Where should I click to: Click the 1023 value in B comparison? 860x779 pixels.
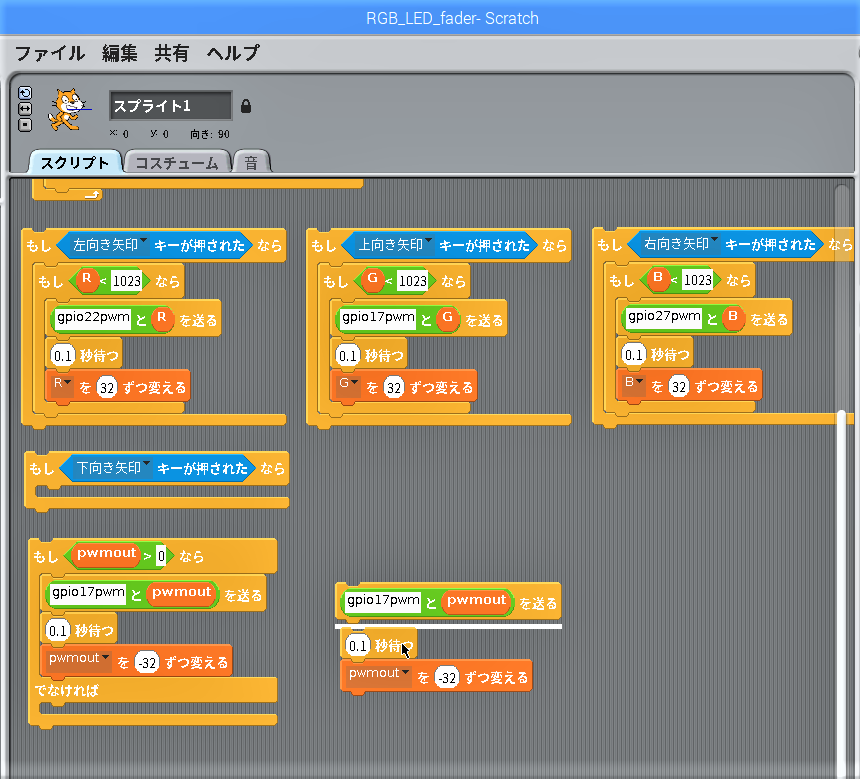pyautogui.click(x=698, y=280)
